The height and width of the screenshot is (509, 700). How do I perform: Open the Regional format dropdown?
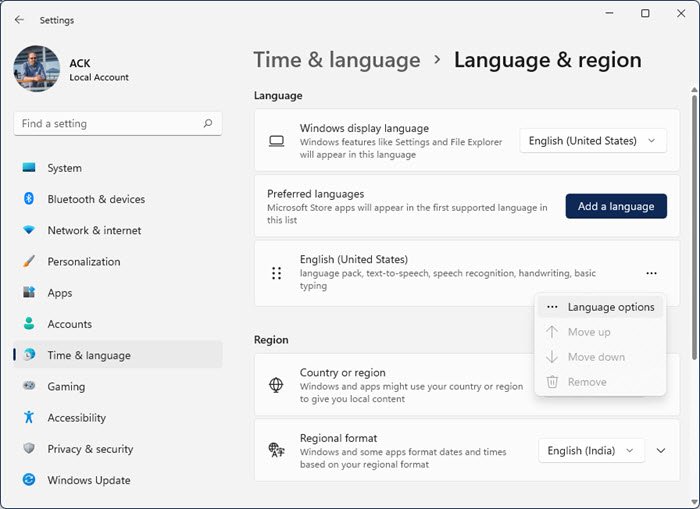point(591,451)
